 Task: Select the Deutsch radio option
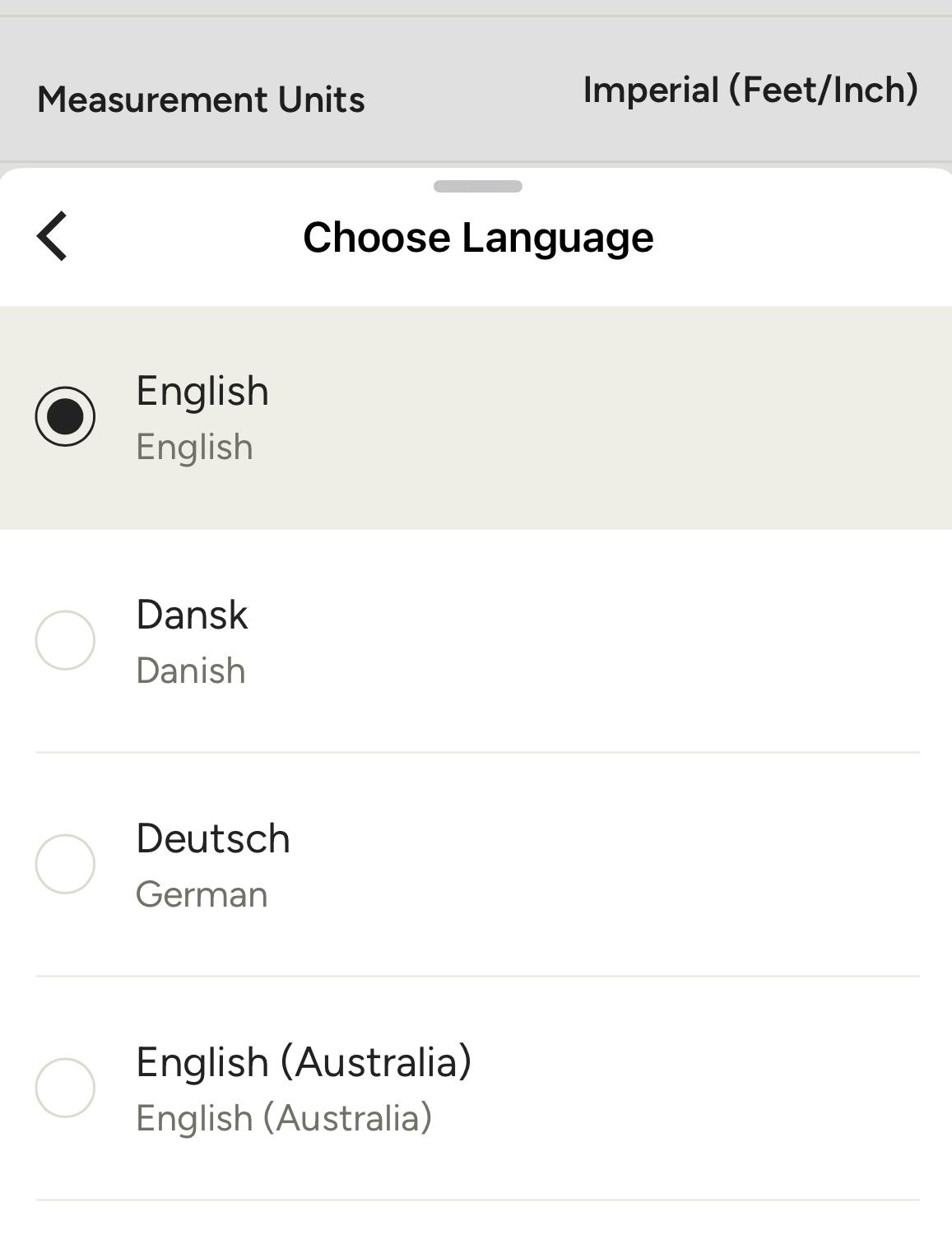66,864
